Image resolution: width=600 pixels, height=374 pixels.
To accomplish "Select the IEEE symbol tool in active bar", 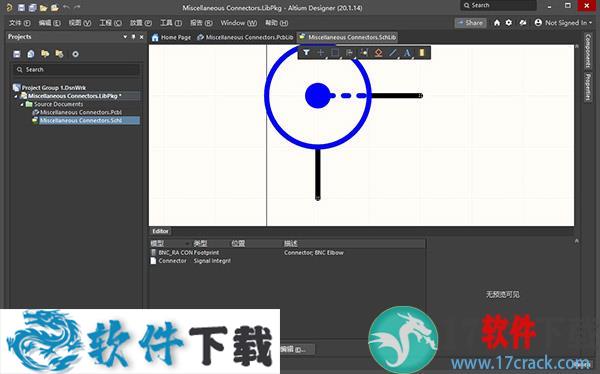I will (378, 52).
